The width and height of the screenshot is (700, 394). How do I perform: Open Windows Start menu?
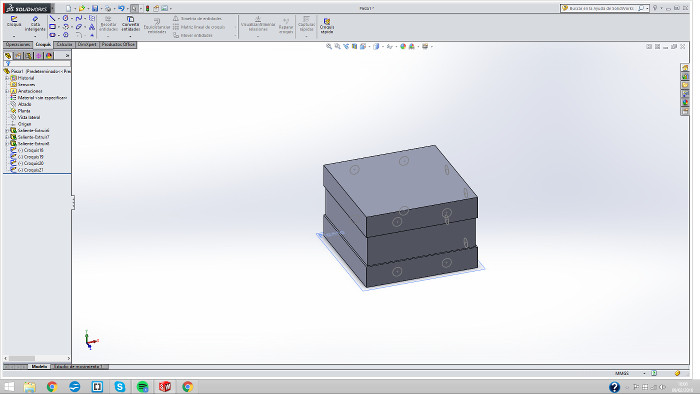[x=8, y=387]
